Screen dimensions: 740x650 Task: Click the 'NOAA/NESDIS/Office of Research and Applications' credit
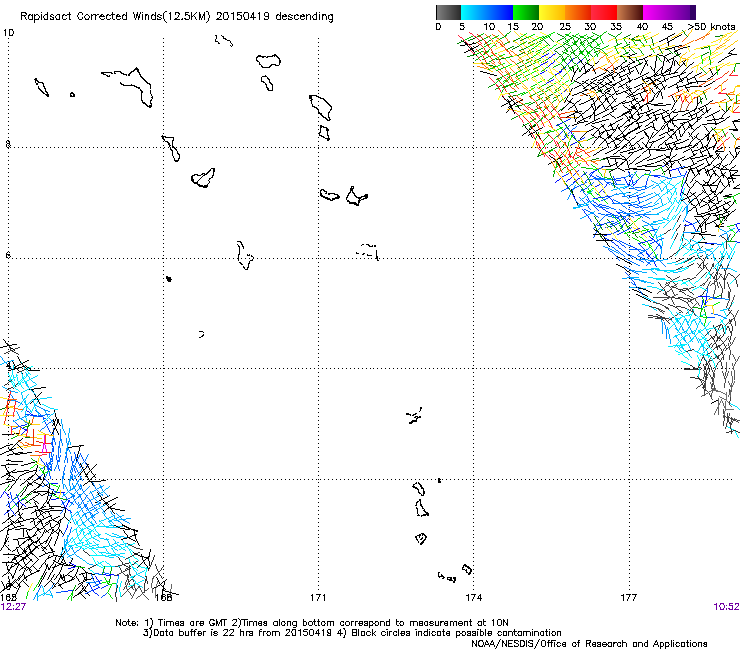(589, 643)
